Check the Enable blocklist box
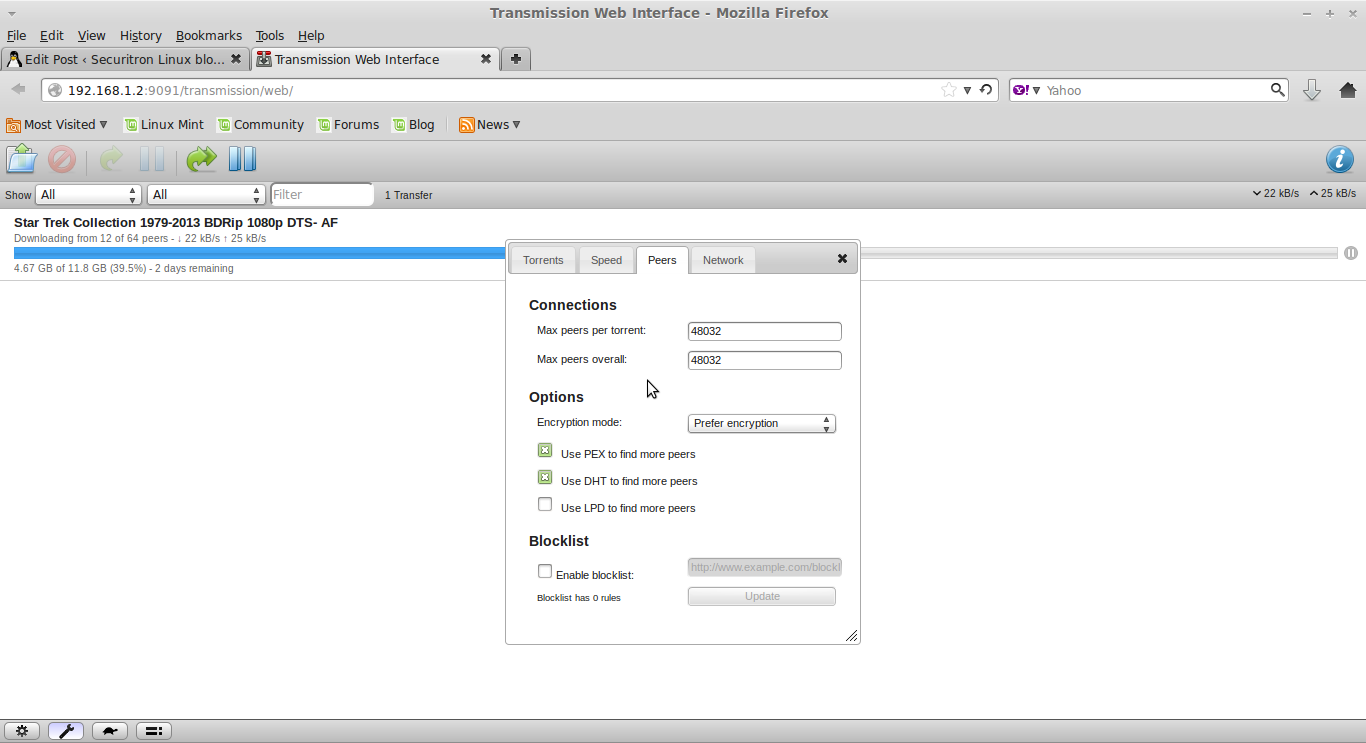Viewport: 1366px width, 743px height. coord(545,572)
